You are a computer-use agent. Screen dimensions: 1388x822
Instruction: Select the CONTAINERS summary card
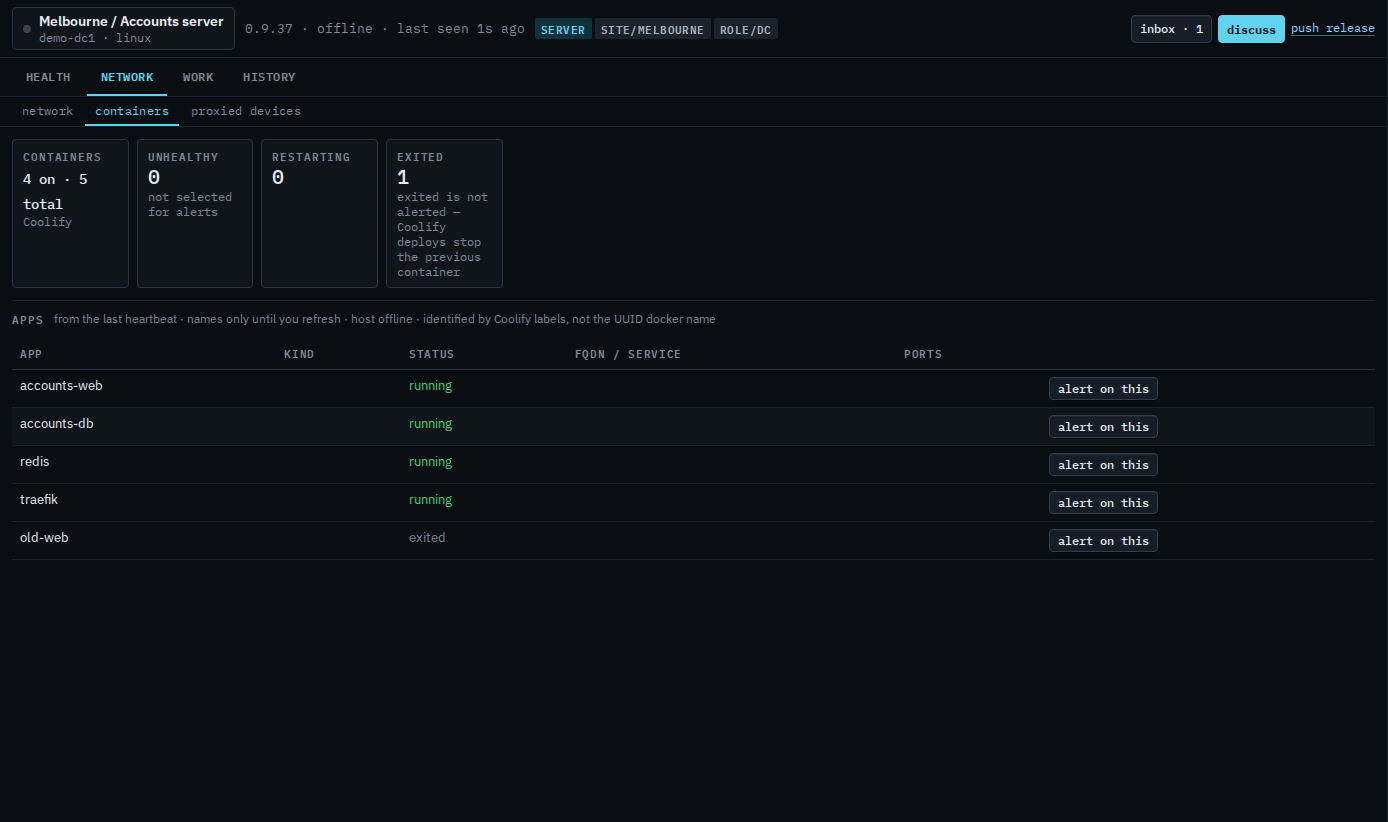coord(70,213)
